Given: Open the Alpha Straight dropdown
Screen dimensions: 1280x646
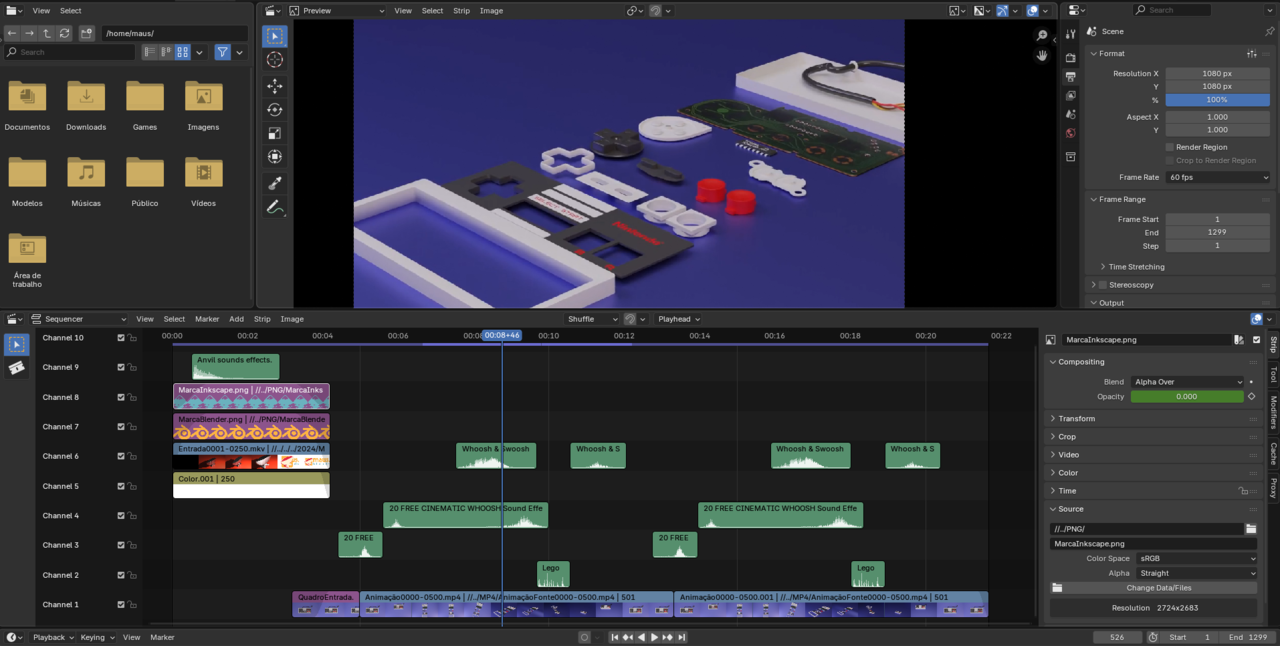Looking at the screenshot, I should point(1196,573).
